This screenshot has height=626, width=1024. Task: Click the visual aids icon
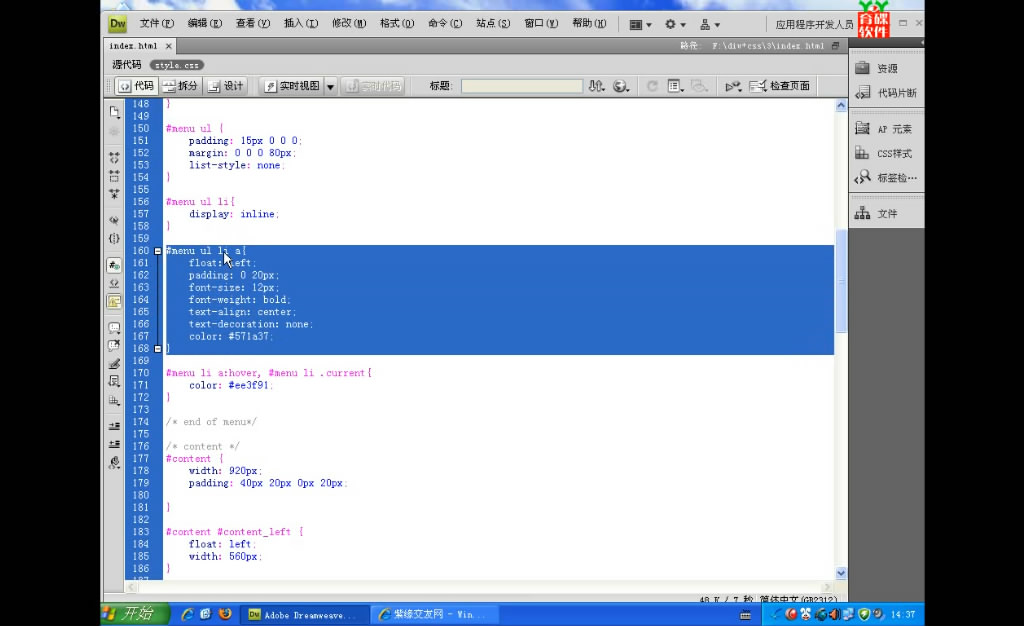[699, 86]
